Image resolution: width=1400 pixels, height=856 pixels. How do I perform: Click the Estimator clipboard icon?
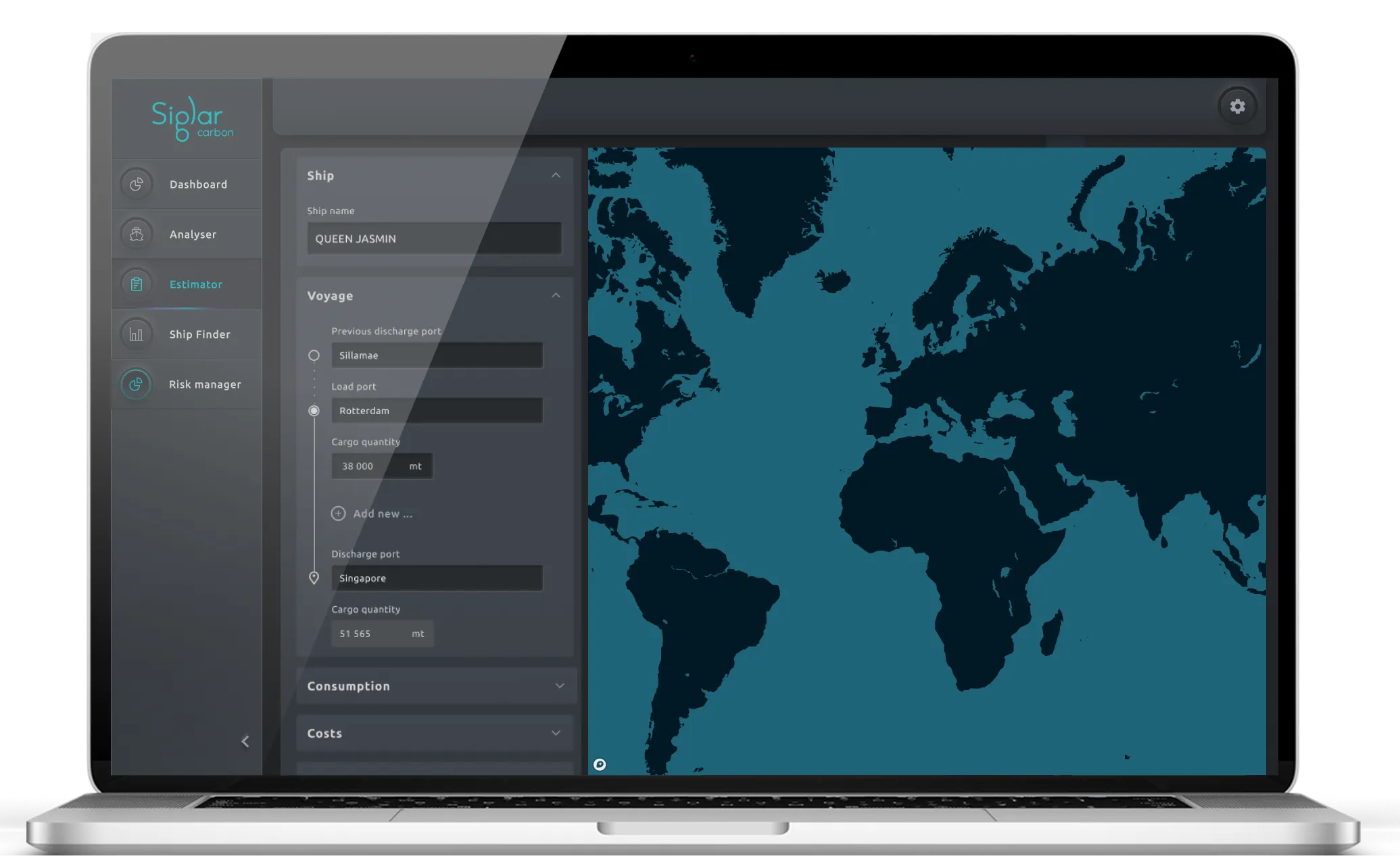click(x=137, y=284)
